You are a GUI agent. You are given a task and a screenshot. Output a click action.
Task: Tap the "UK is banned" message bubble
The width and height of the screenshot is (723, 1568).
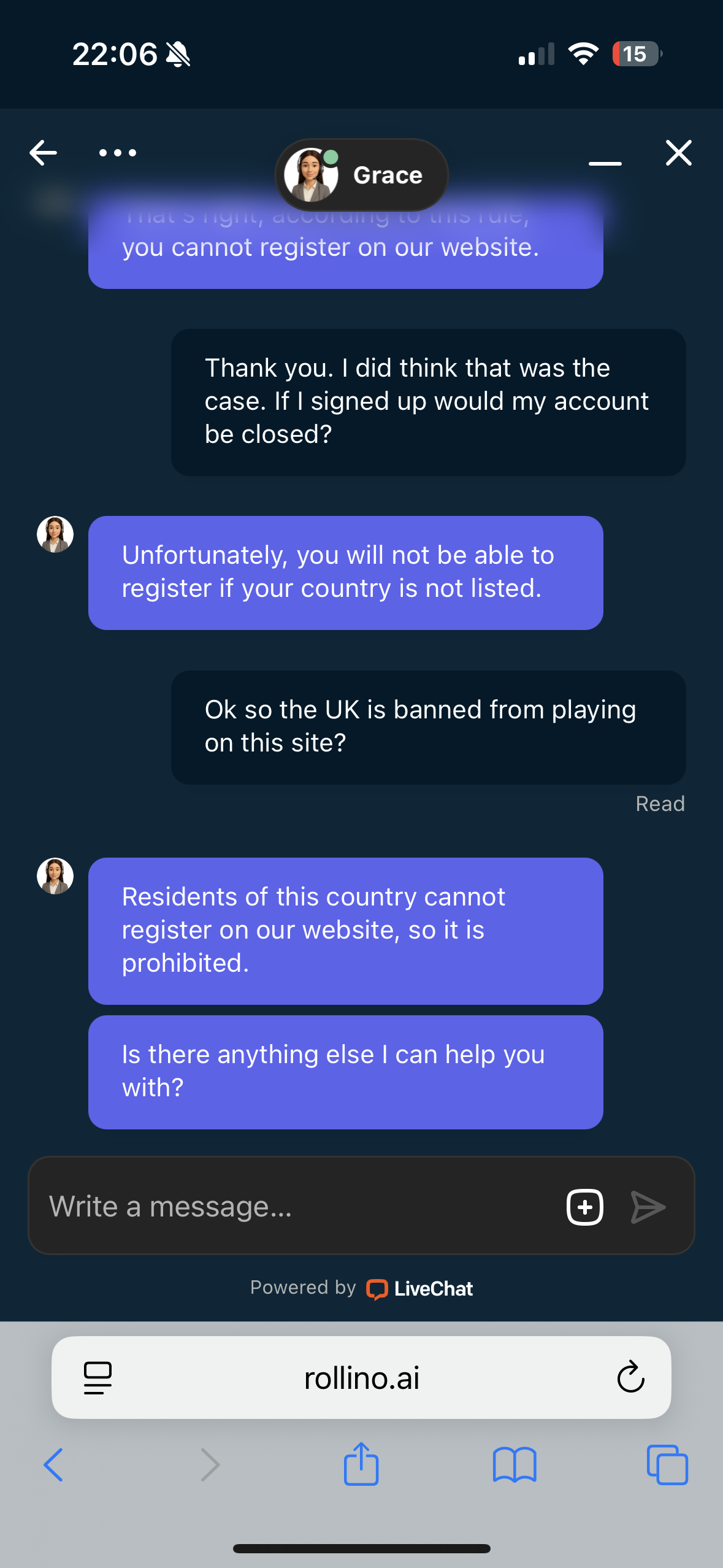pos(428,727)
